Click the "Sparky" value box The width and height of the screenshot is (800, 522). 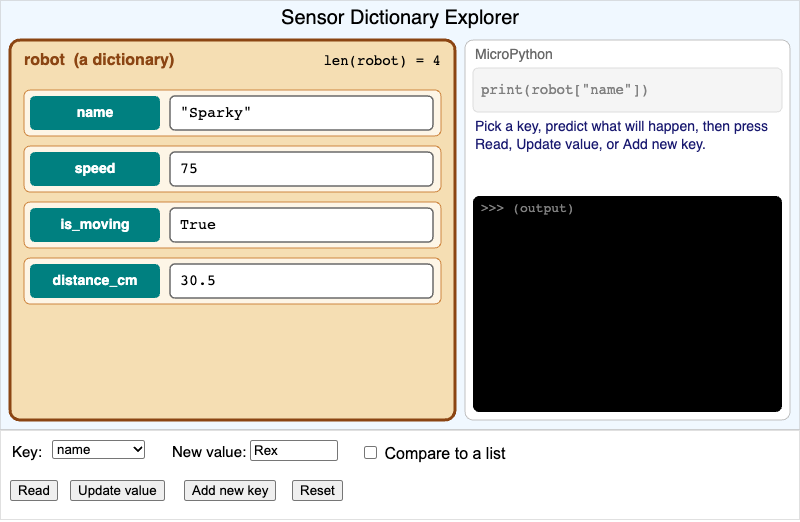302,113
